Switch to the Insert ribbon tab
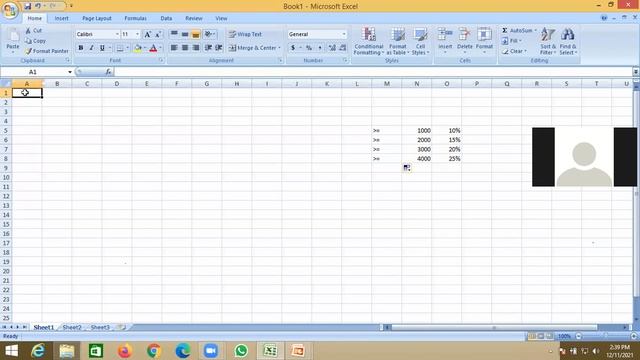This screenshot has height=360, width=640. click(62, 18)
